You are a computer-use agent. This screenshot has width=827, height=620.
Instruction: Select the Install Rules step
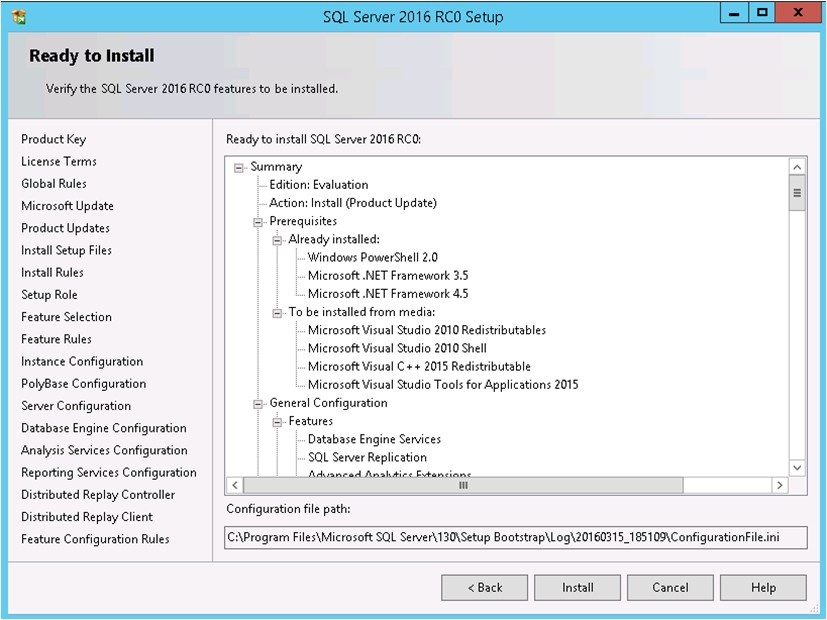52,273
